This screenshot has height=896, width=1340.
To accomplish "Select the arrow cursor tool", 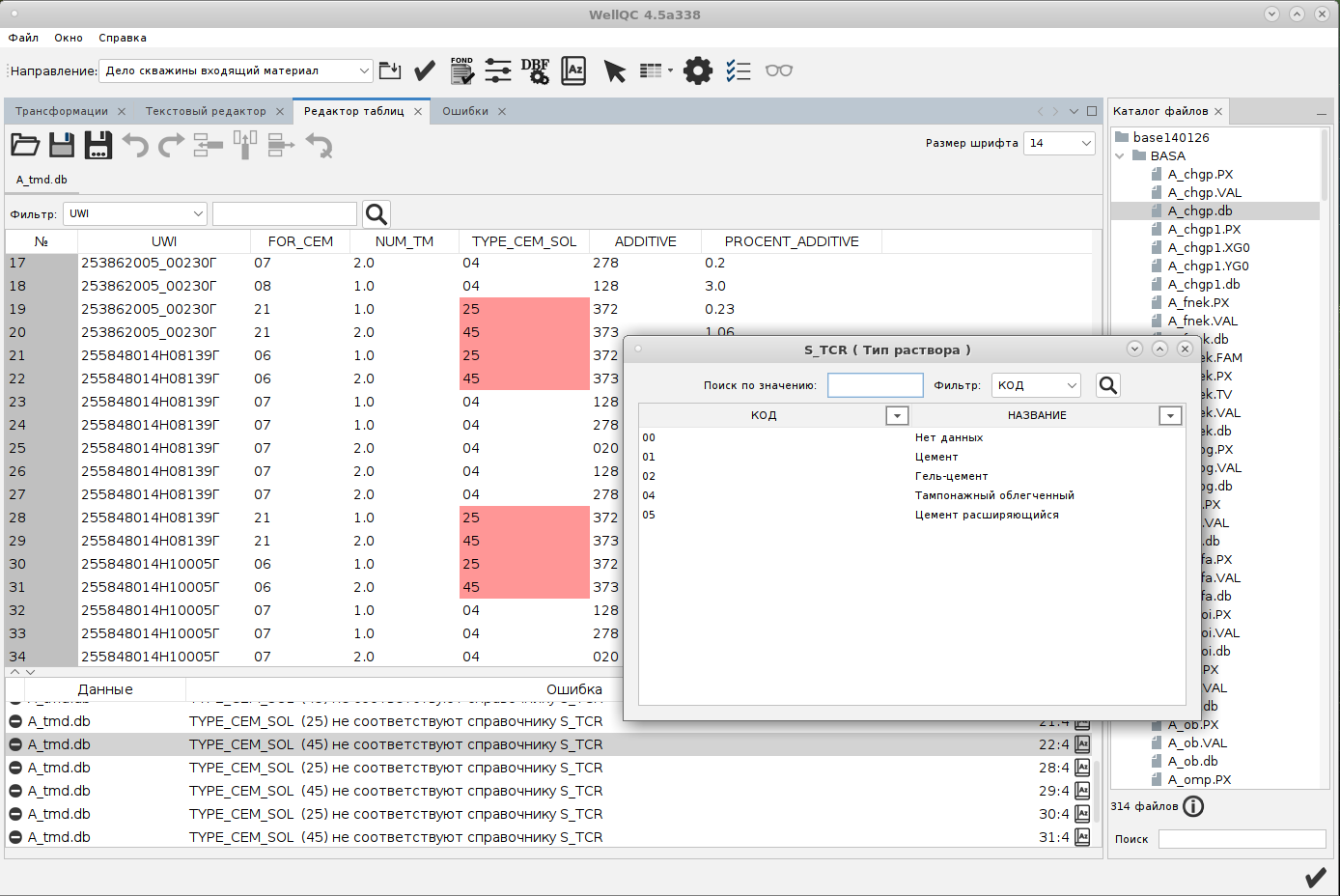I will point(614,70).
